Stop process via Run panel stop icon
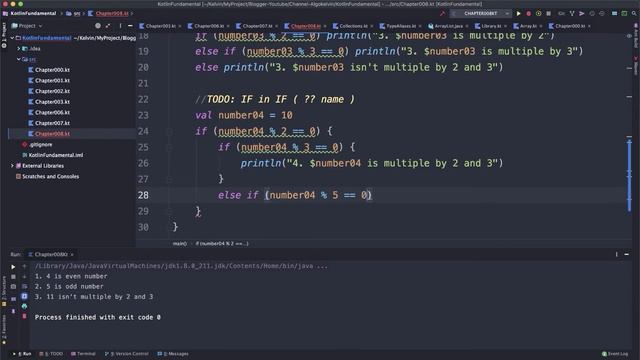The width and height of the screenshot is (640, 360). [x=13, y=277]
